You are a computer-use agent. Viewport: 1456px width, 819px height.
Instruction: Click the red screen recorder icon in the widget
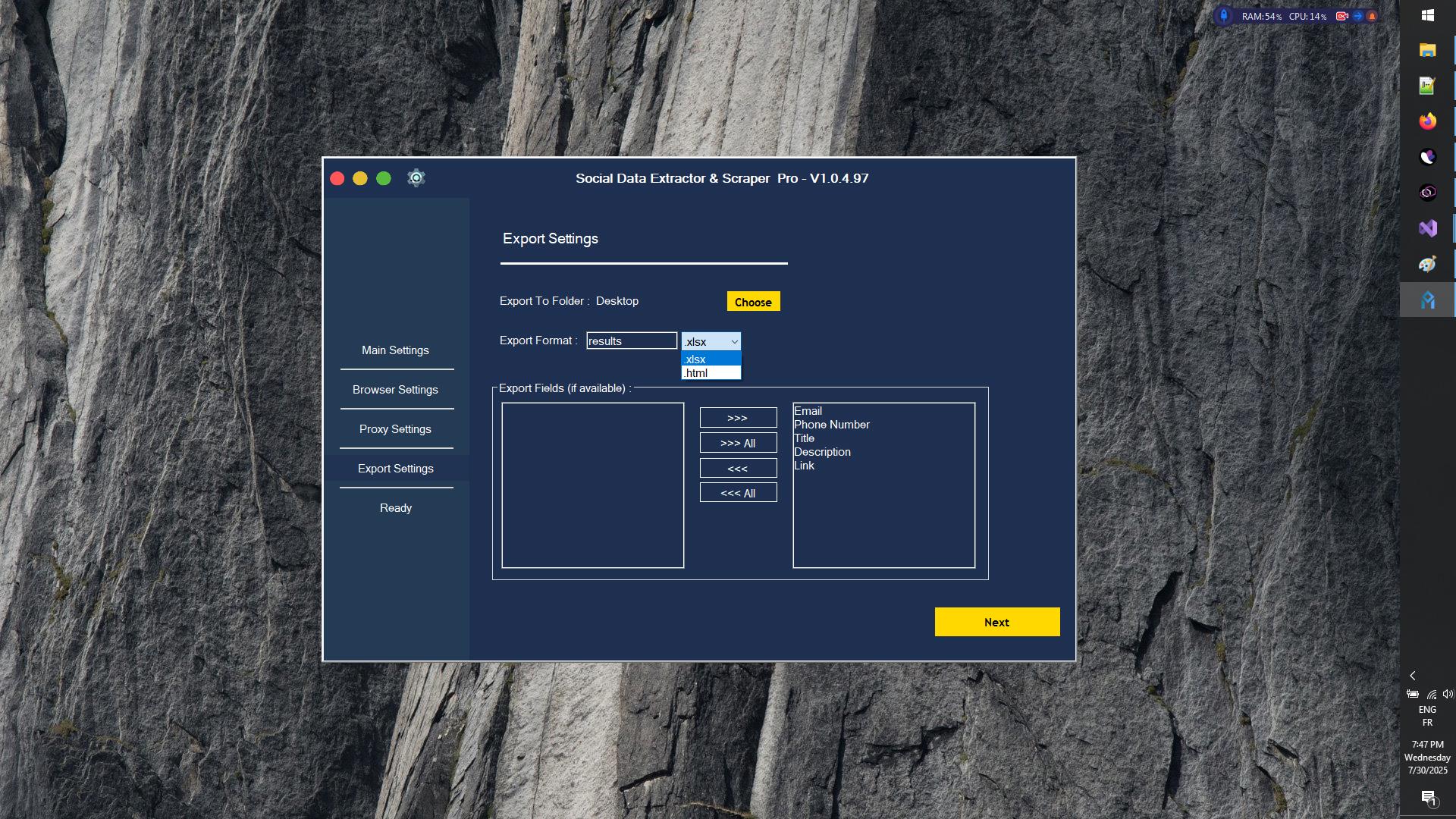1341,15
